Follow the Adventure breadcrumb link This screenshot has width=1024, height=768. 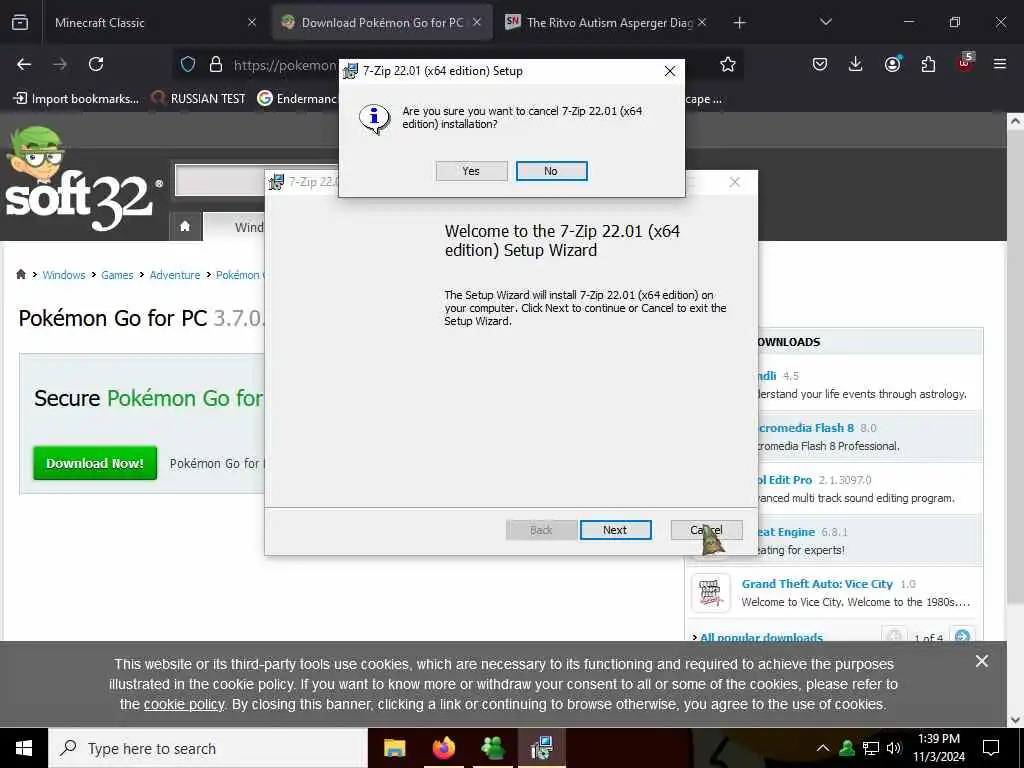point(175,275)
